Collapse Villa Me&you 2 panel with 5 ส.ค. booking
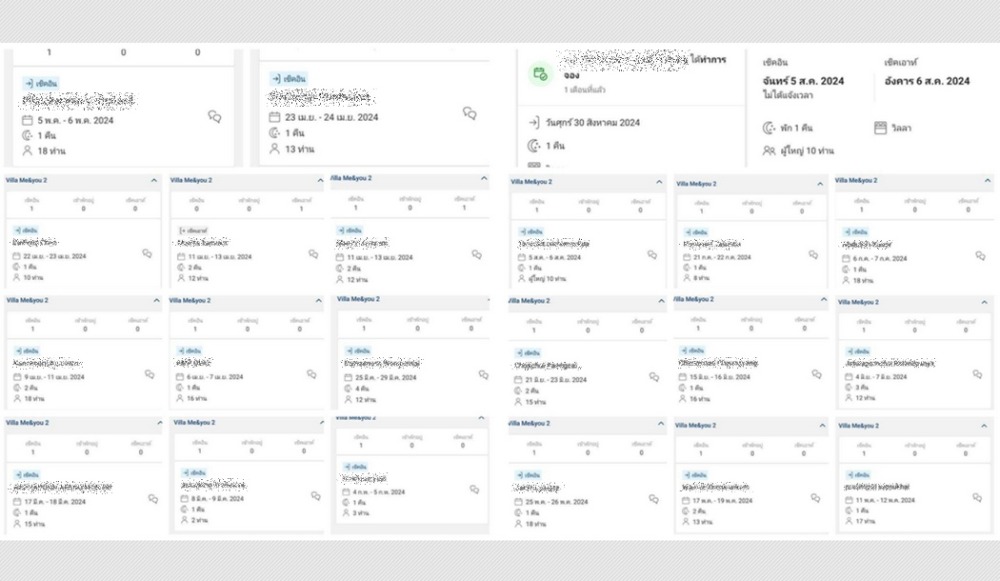 coord(659,182)
